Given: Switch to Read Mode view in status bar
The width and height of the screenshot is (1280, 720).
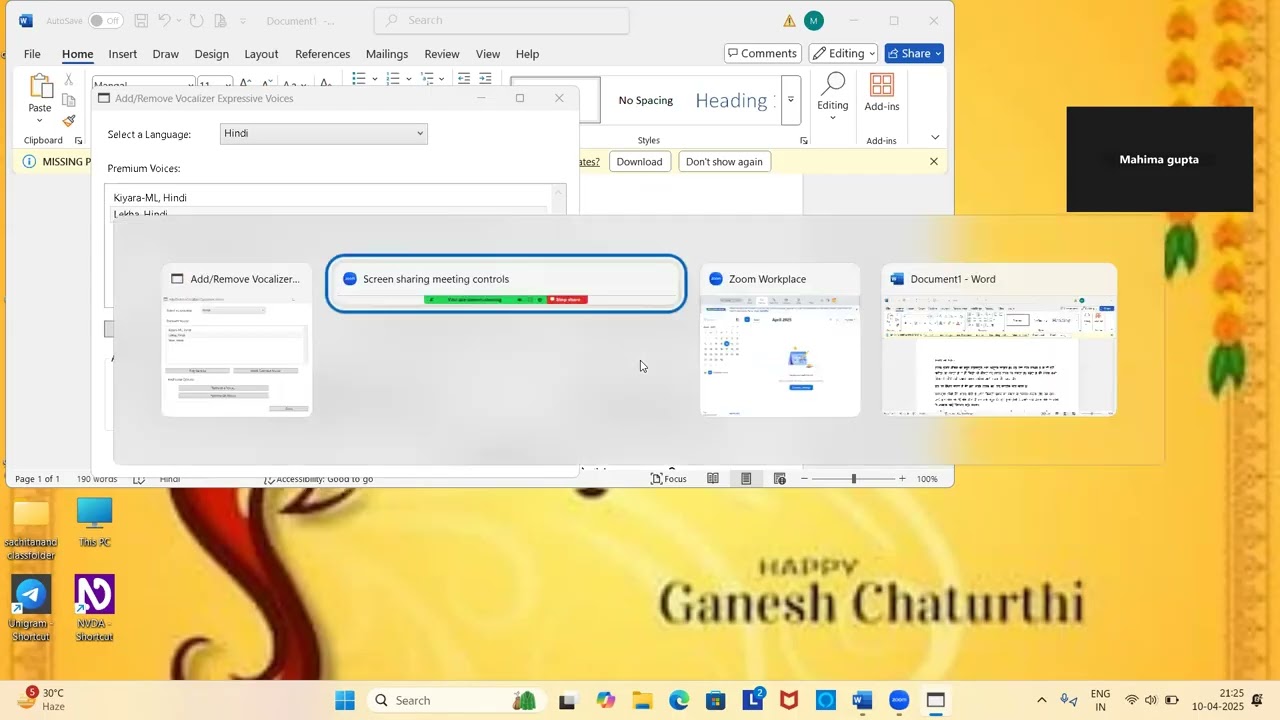Looking at the screenshot, I should 713,479.
